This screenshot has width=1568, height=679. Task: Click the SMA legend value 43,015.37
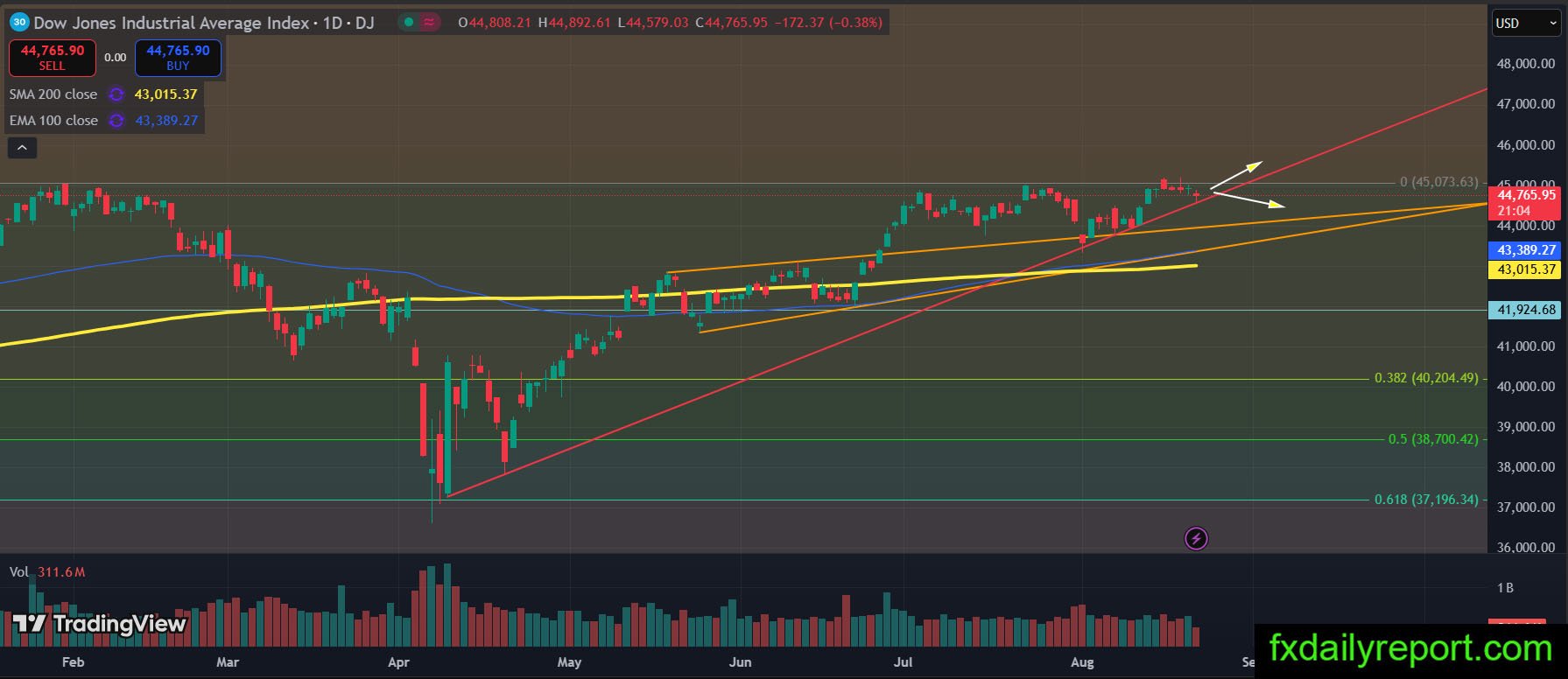click(x=165, y=94)
